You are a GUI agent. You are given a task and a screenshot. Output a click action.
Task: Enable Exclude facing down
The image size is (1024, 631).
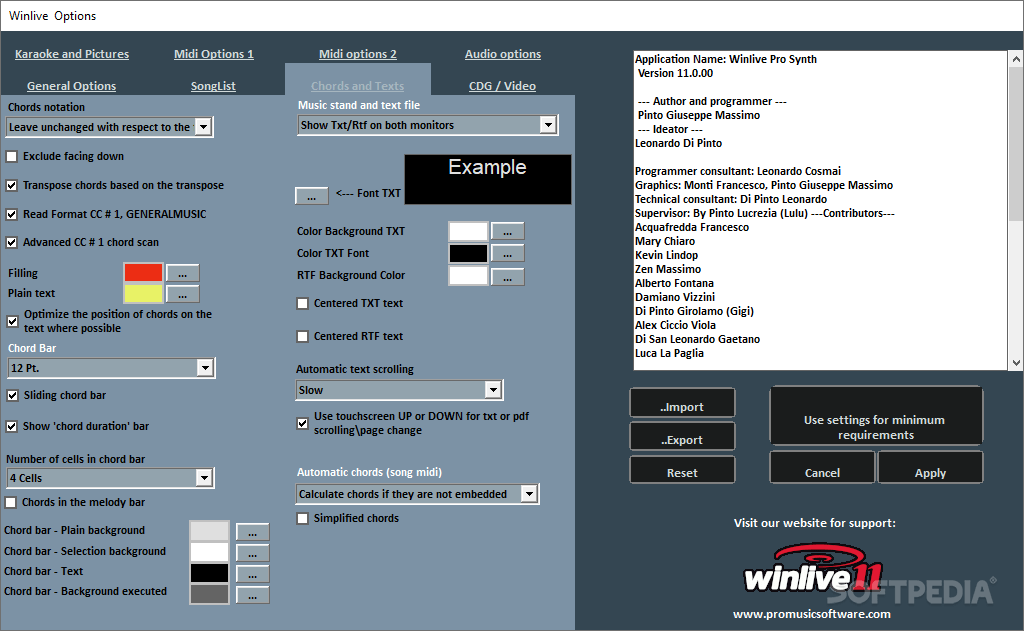[14, 156]
